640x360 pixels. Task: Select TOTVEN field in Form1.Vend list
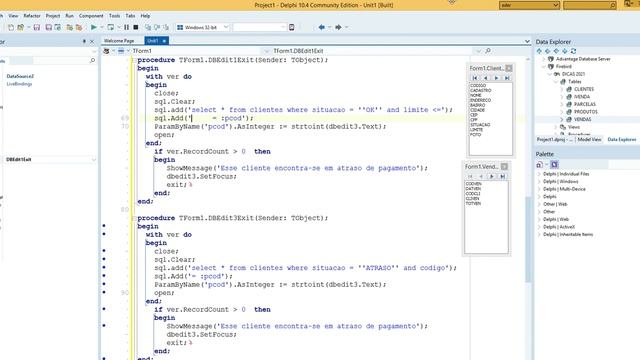[473, 203]
